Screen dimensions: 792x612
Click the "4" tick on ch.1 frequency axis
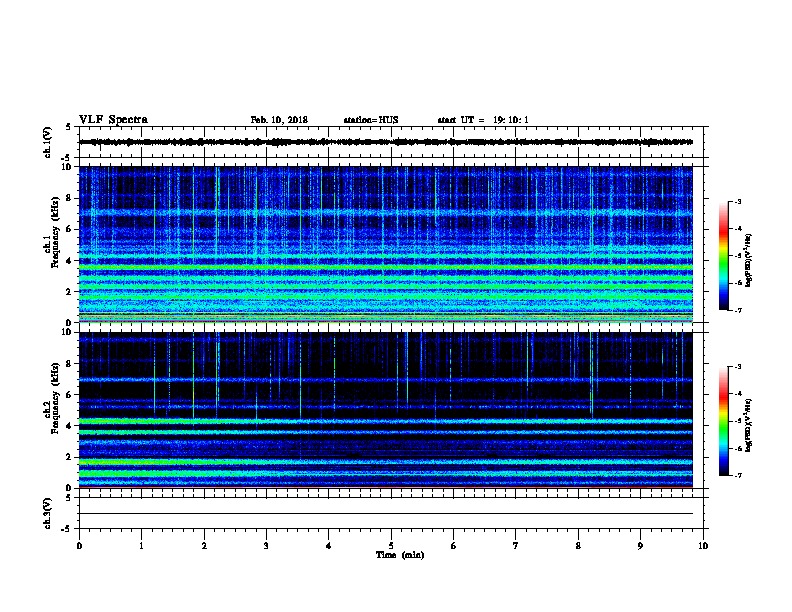click(69, 261)
